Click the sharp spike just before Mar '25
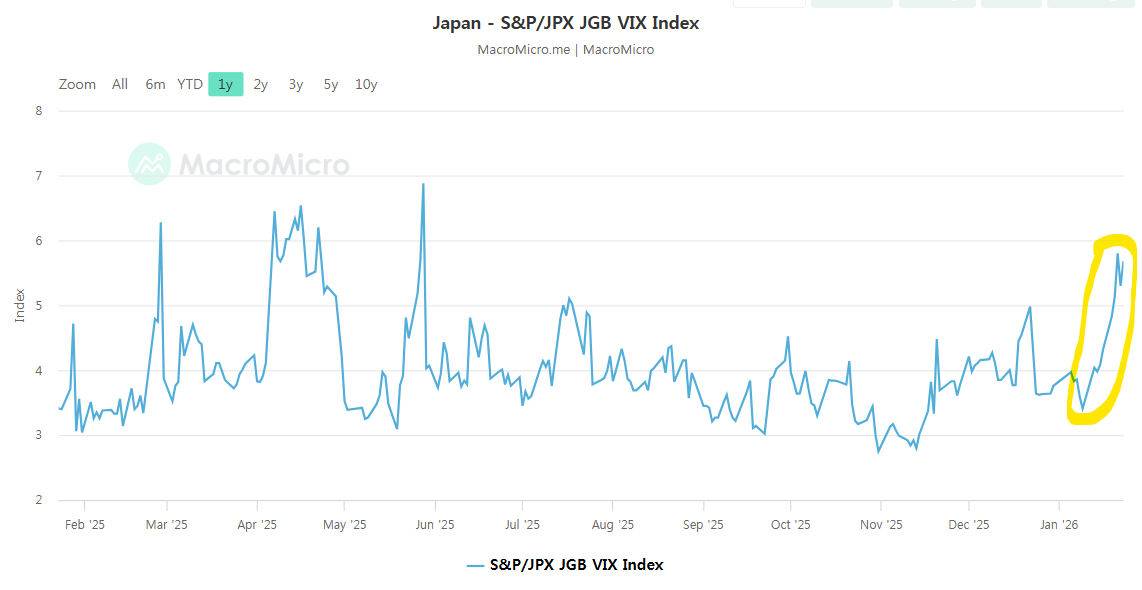The height and width of the screenshot is (590, 1142). click(161, 223)
